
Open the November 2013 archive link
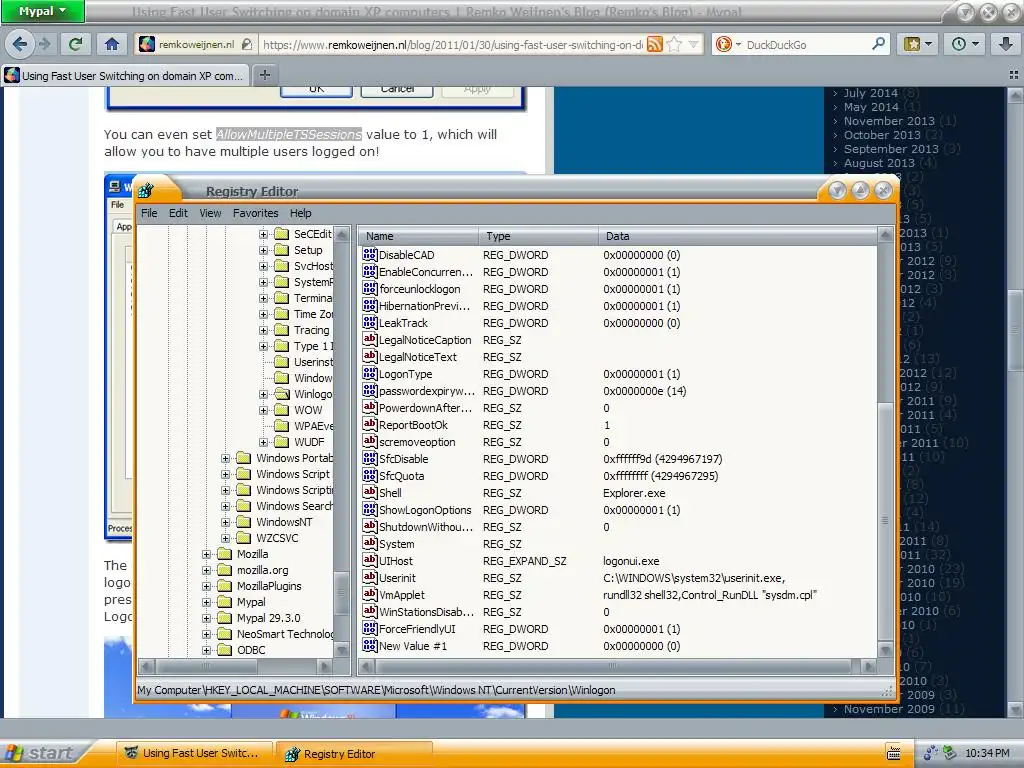(x=889, y=121)
